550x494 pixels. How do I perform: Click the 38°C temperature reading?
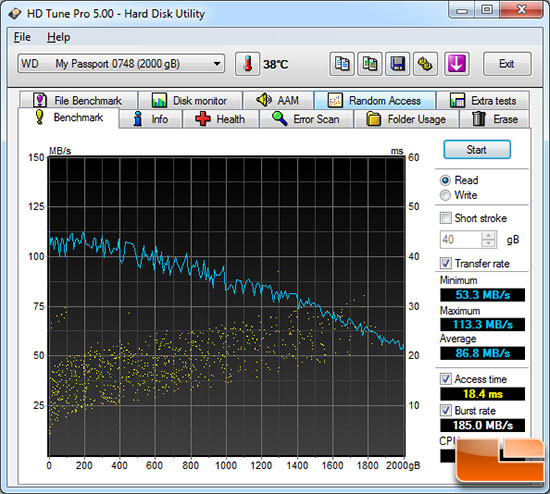tap(276, 65)
